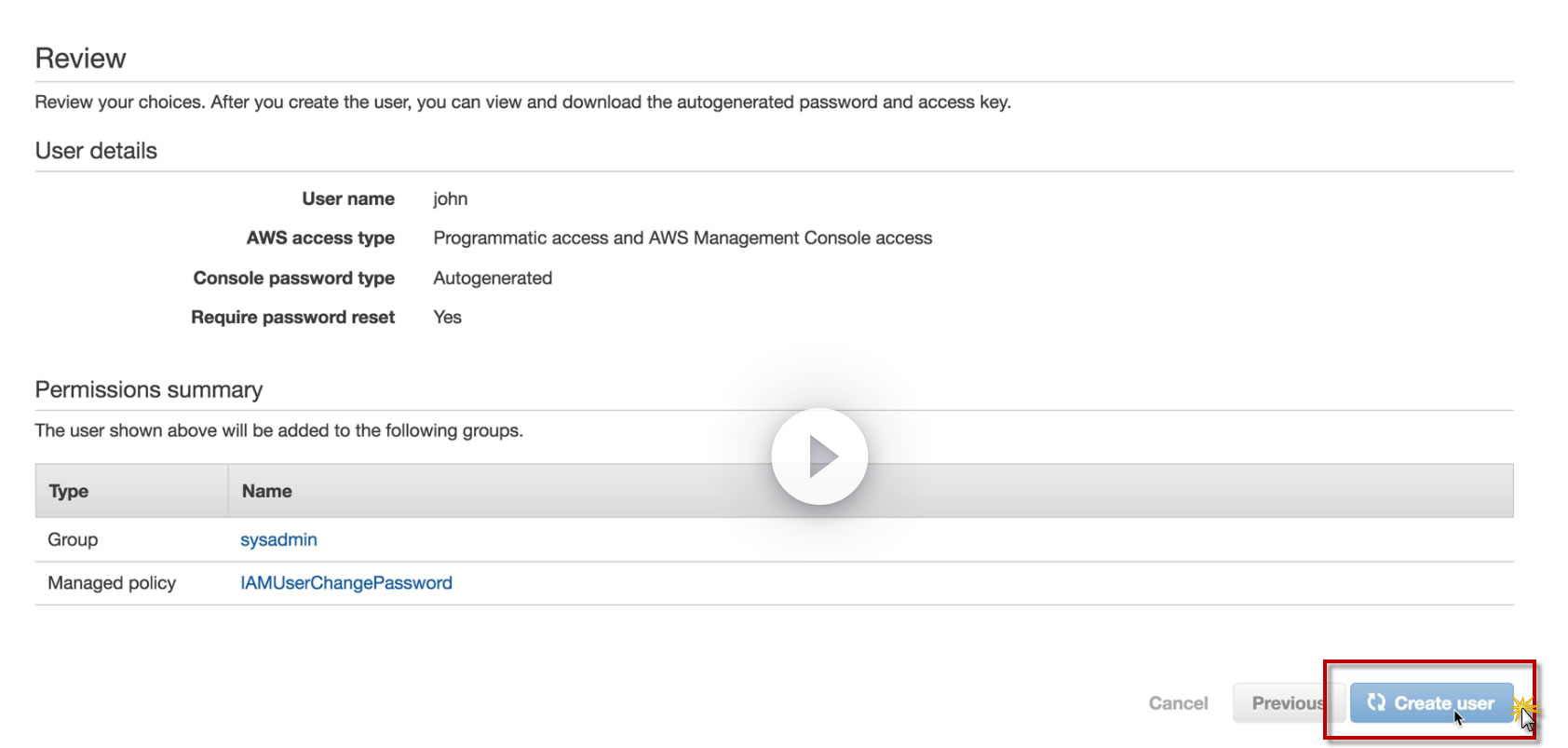Click the Require password reset Yes value

448,318
